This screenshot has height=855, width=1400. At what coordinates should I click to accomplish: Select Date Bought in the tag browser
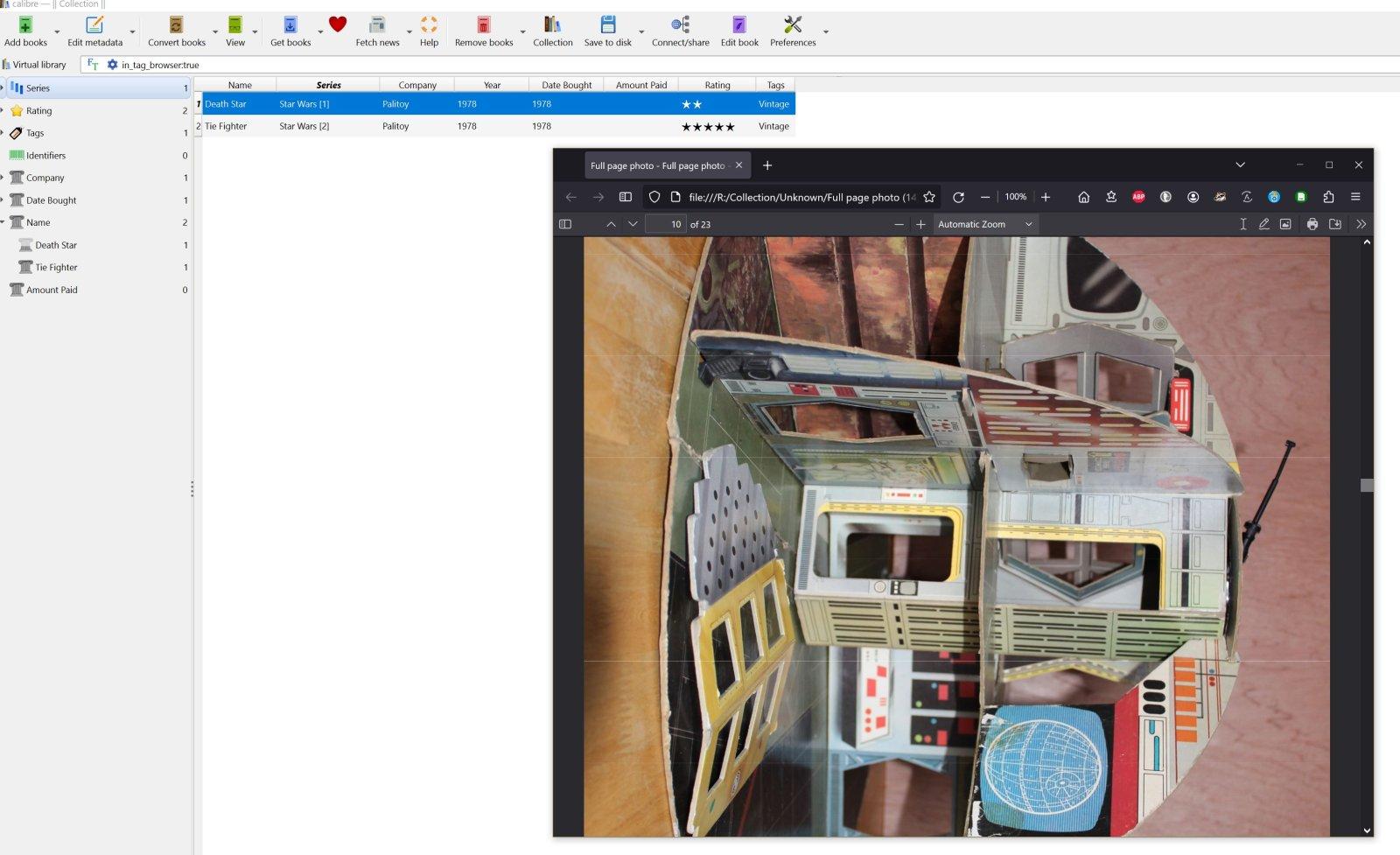(96, 200)
